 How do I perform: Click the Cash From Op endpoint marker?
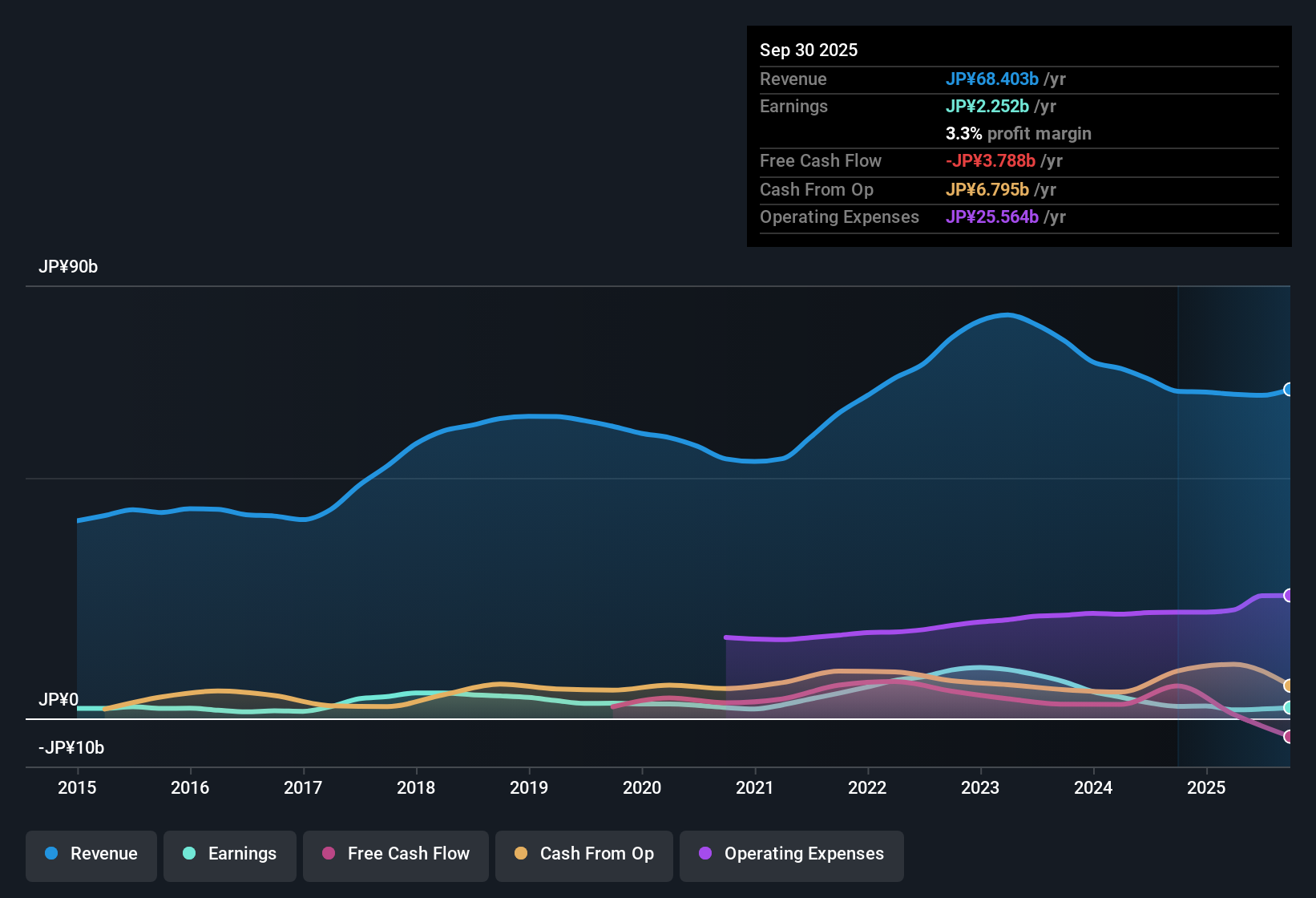(x=1289, y=684)
